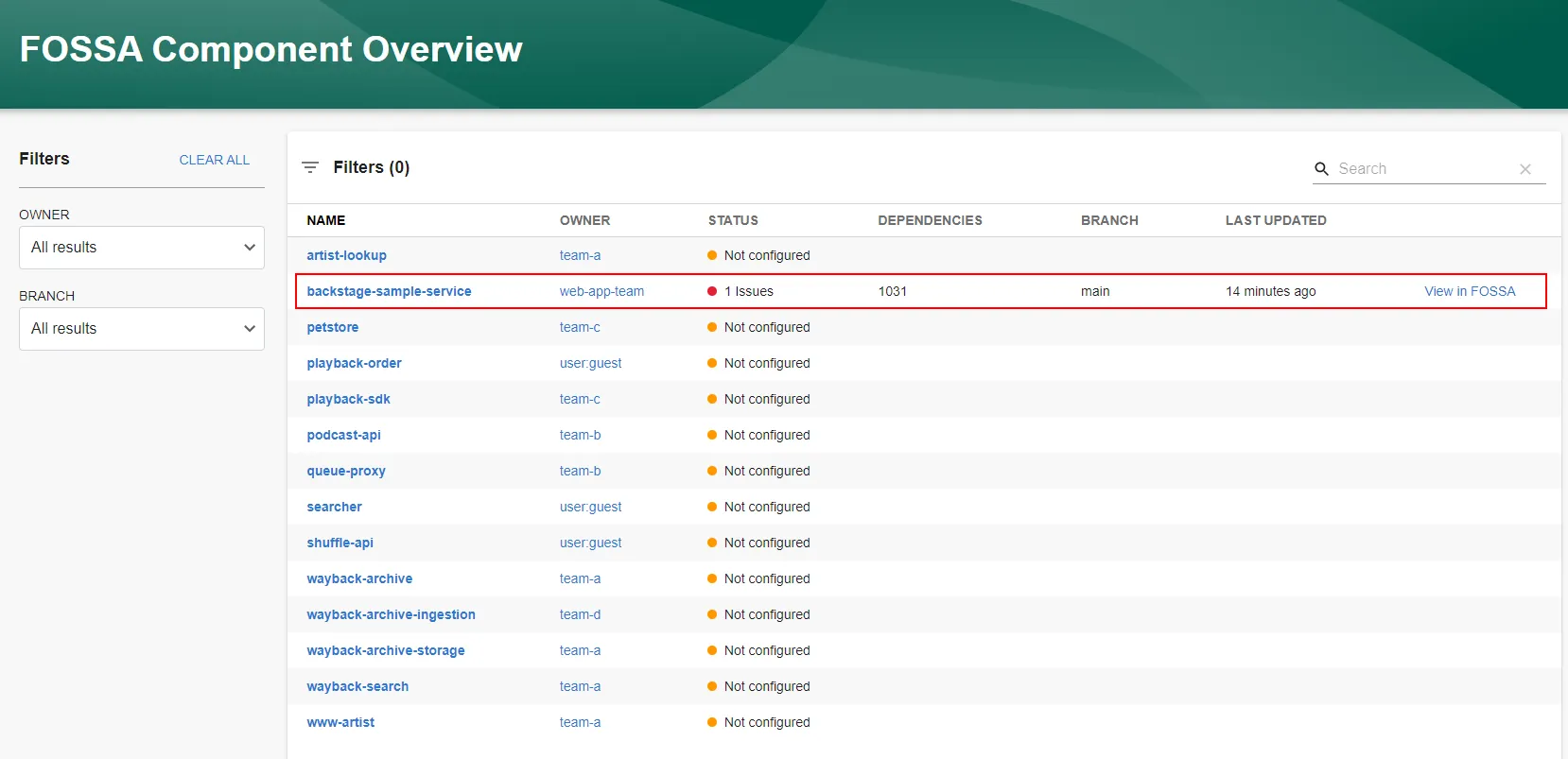
Task: Click the LAST UPDATED column header
Action: pyautogui.click(x=1276, y=220)
